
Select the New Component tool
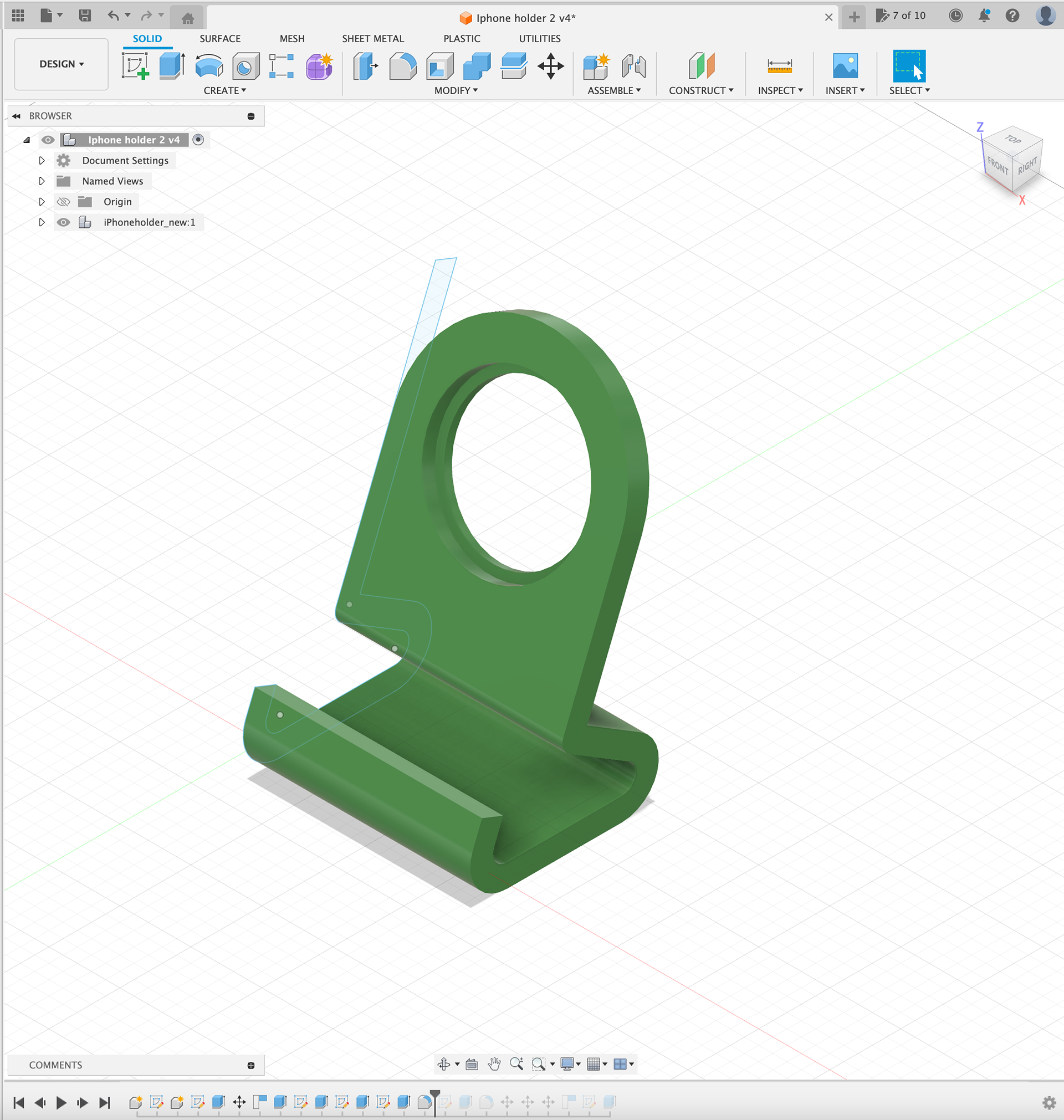tap(596, 66)
